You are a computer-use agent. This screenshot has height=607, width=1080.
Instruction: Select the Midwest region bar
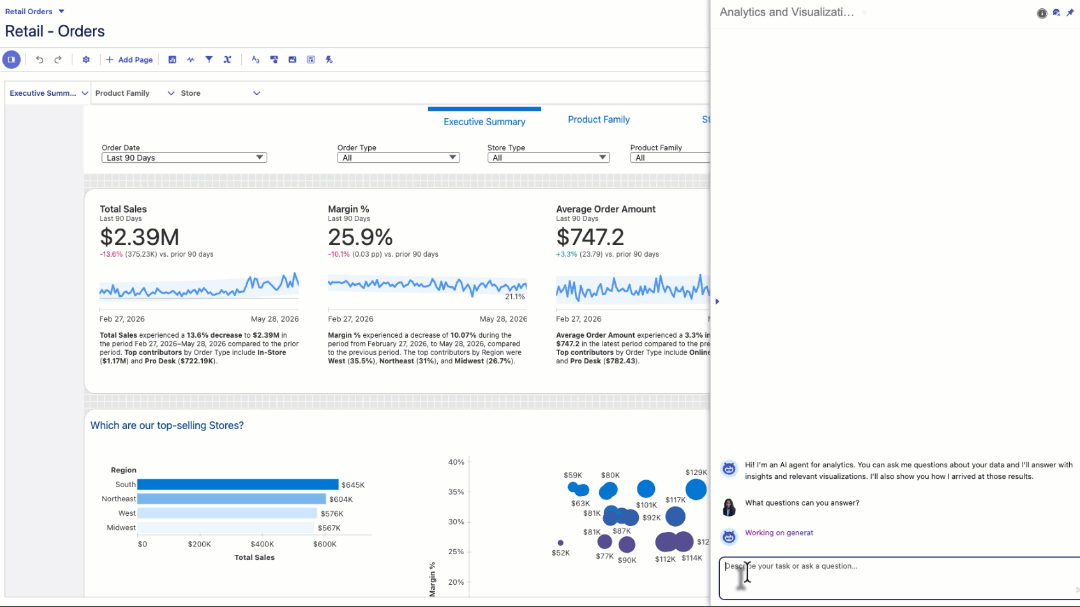tap(226, 528)
